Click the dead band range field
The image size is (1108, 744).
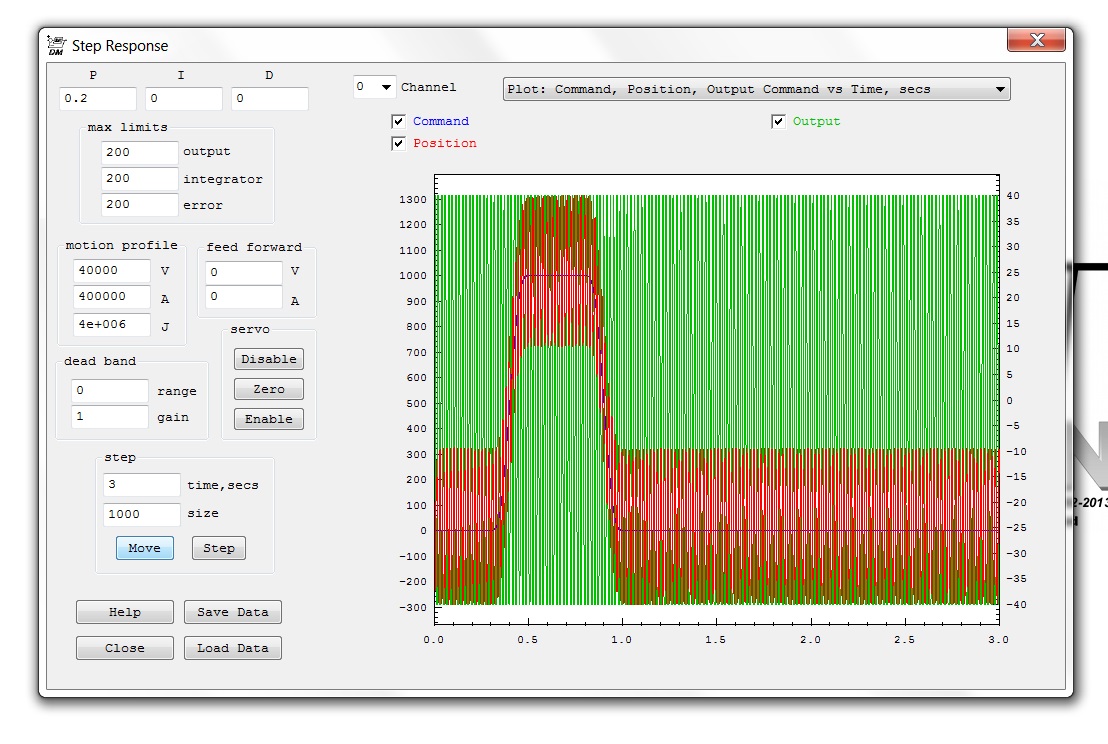(x=109, y=391)
